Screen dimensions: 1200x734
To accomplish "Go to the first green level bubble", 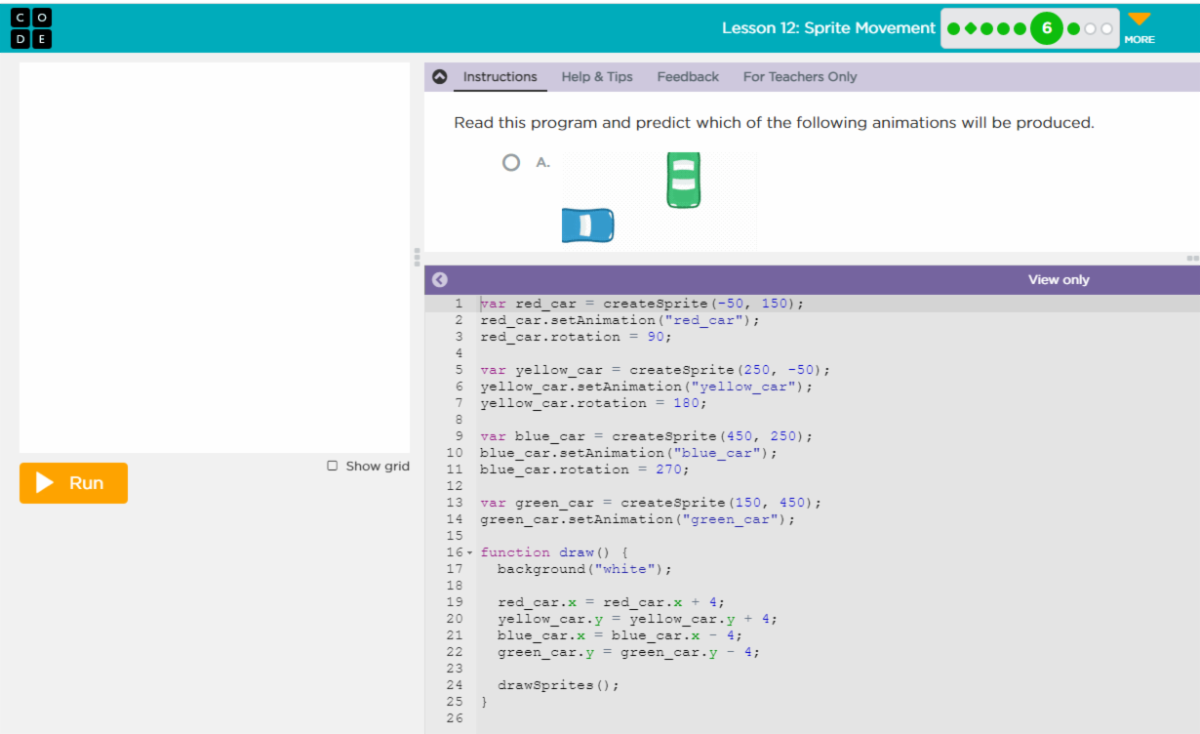I will [953, 29].
